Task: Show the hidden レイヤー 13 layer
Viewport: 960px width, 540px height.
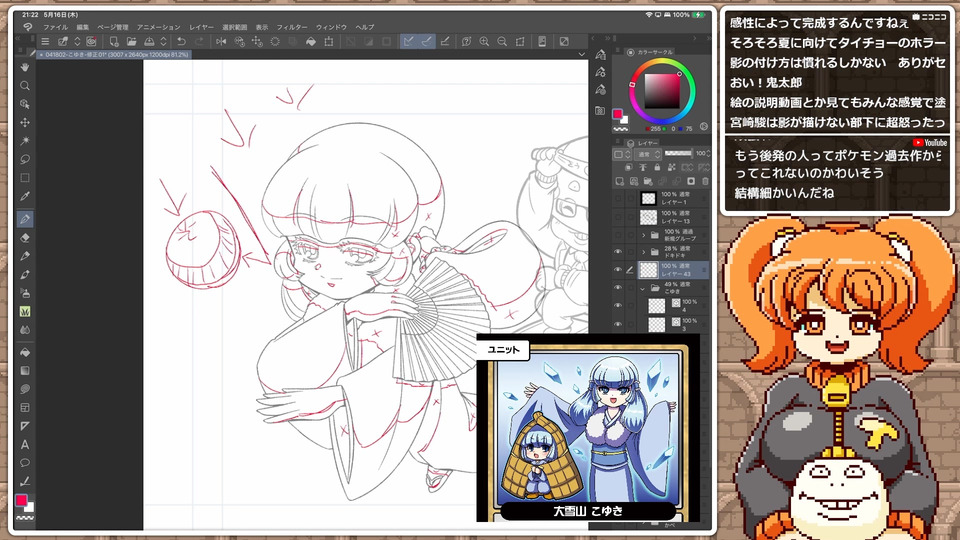Action: [x=618, y=217]
